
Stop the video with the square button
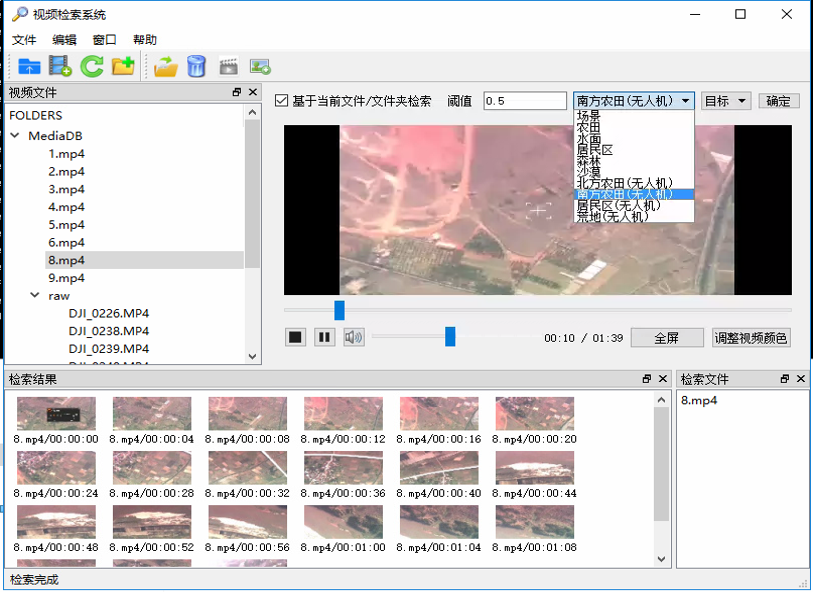point(295,337)
